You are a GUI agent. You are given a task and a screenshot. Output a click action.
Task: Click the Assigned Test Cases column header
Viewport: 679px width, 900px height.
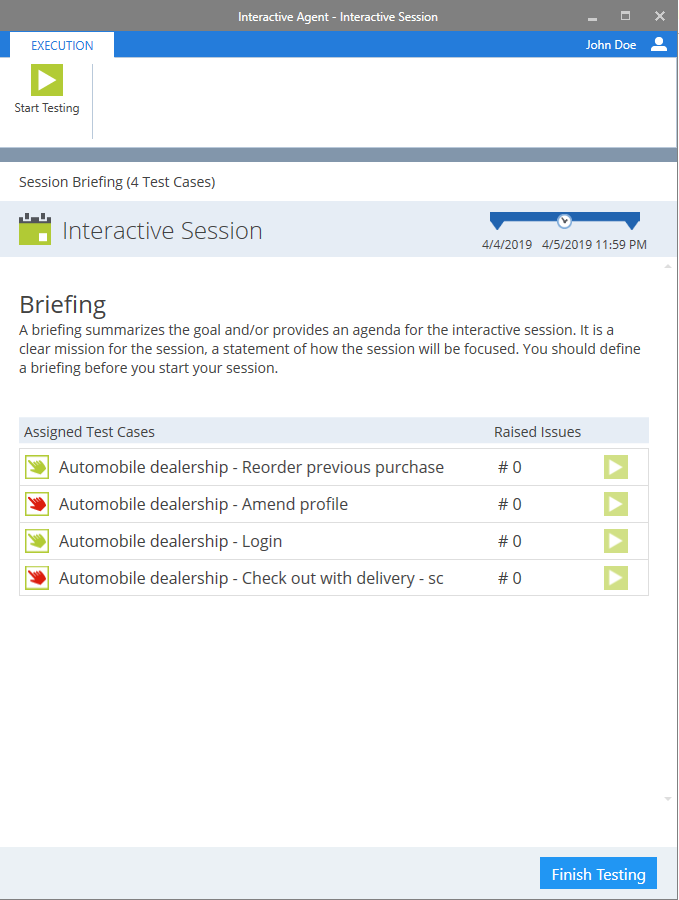tap(90, 432)
